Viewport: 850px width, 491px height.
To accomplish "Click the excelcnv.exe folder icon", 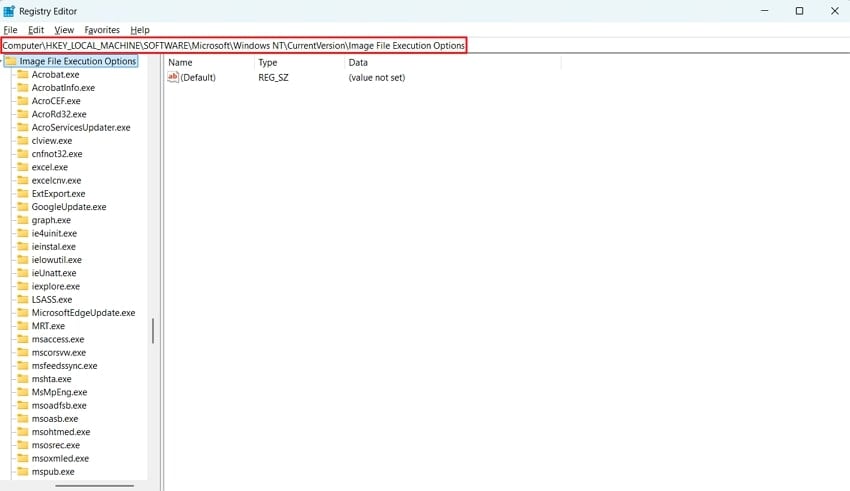I will point(23,180).
